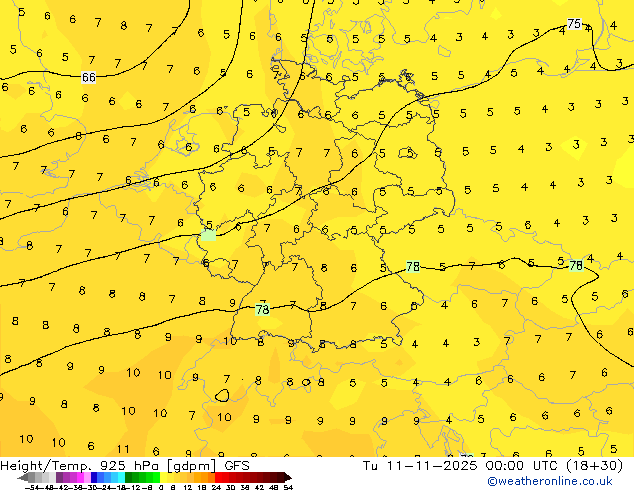Click the "Height/Temp. 925 hPa [gdpm] GFS" title
634x490 pixels.
[x=125, y=465]
